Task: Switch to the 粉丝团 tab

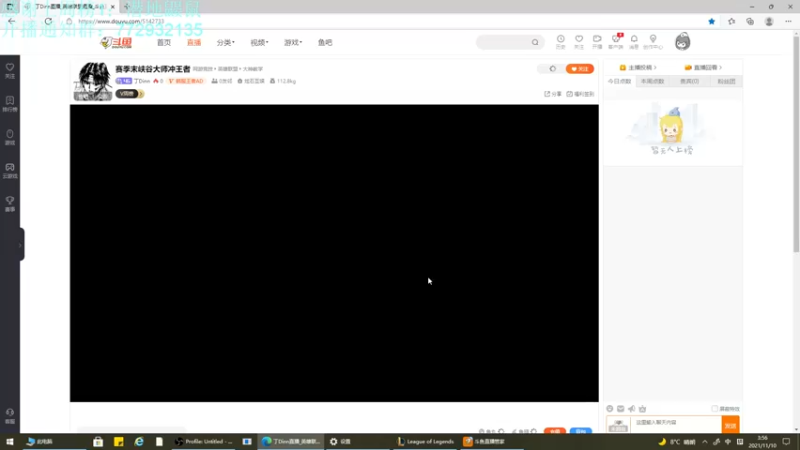Action: click(726, 81)
